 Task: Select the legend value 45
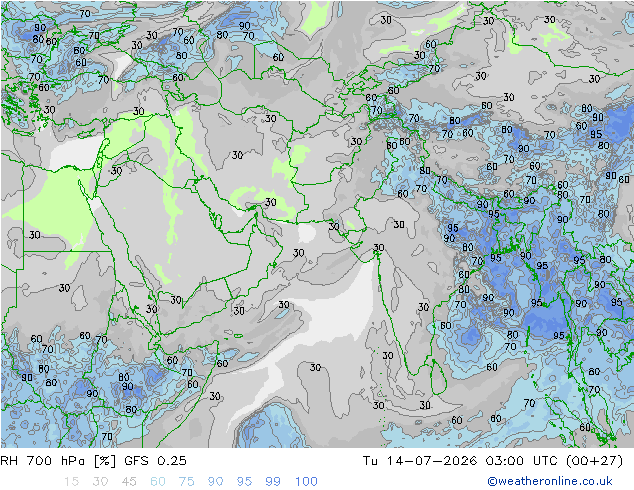pos(129,482)
